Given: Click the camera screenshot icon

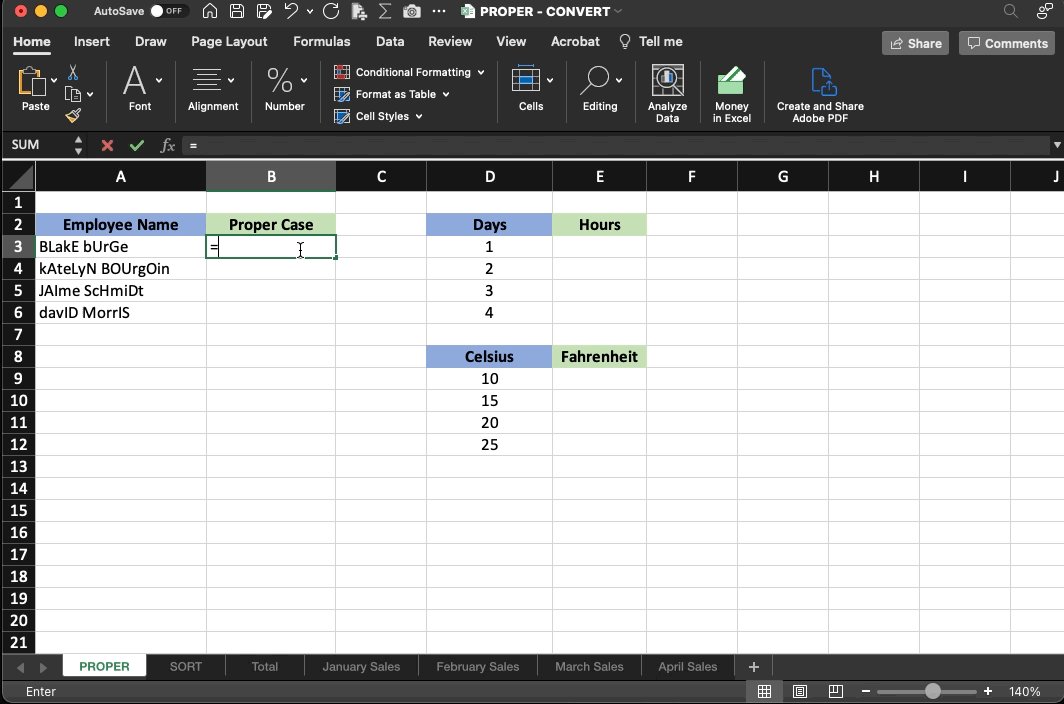Looking at the screenshot, I should pyautogui.click(x=411, y=12).
